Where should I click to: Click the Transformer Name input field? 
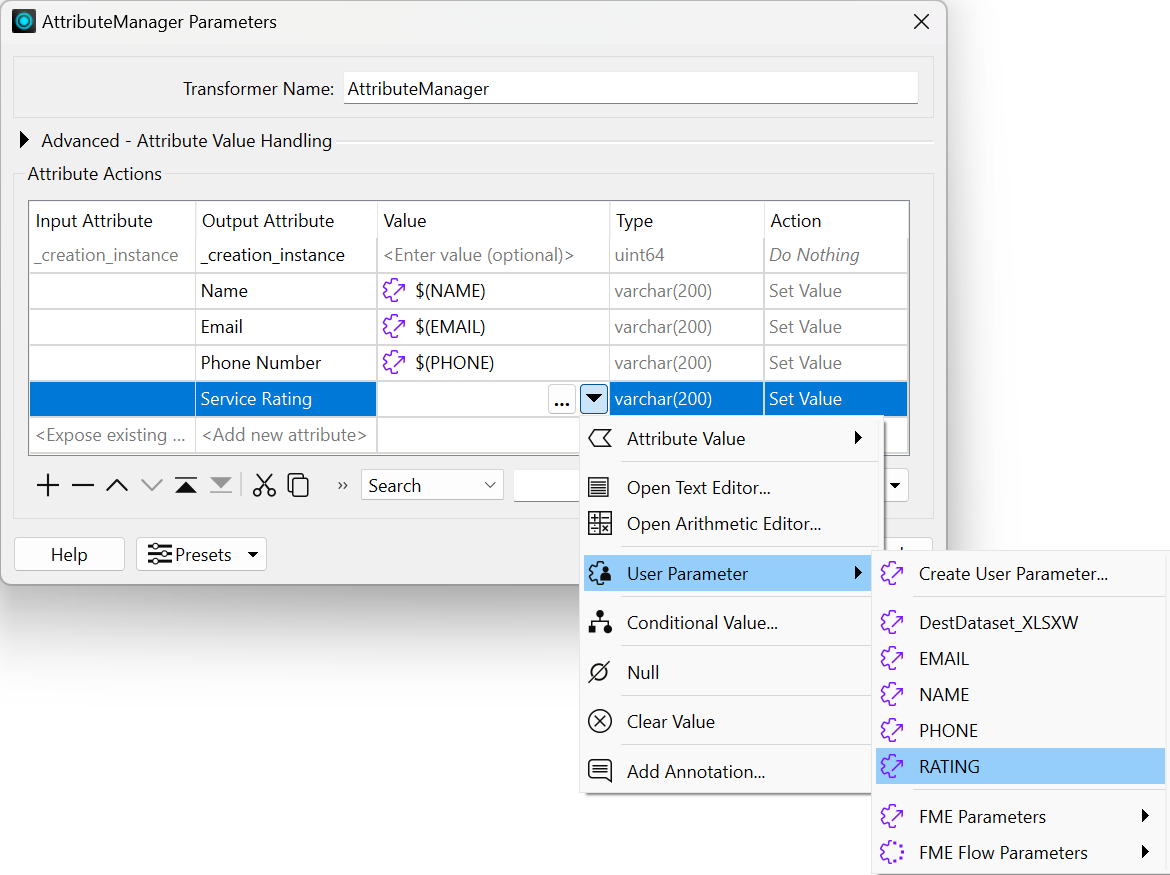click(631, 89)
